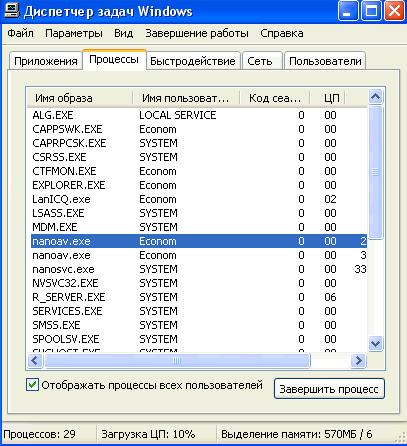
Task: Click the vertical scrollbar thumb
Action: [376, 172]
